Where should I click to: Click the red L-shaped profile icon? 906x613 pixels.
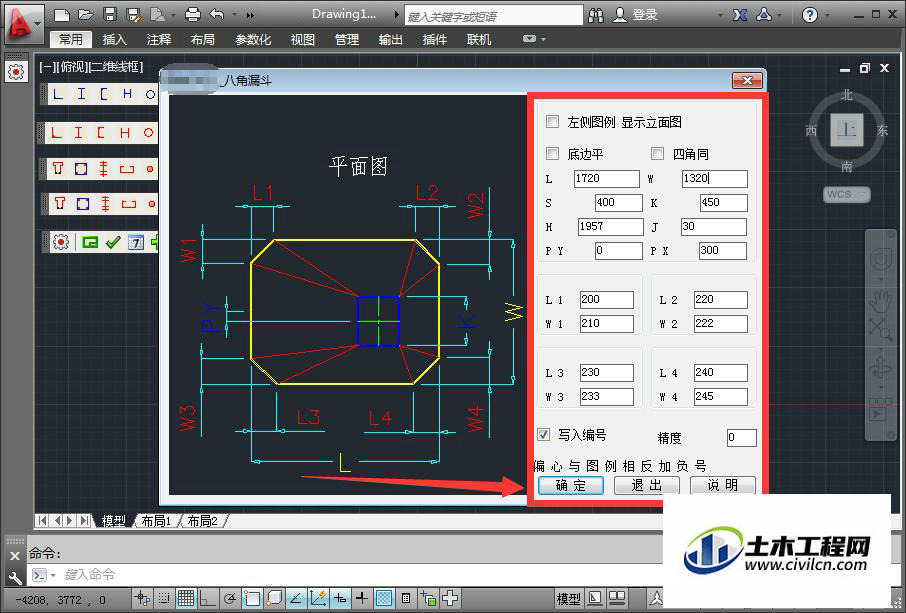[x=57, y=133]
